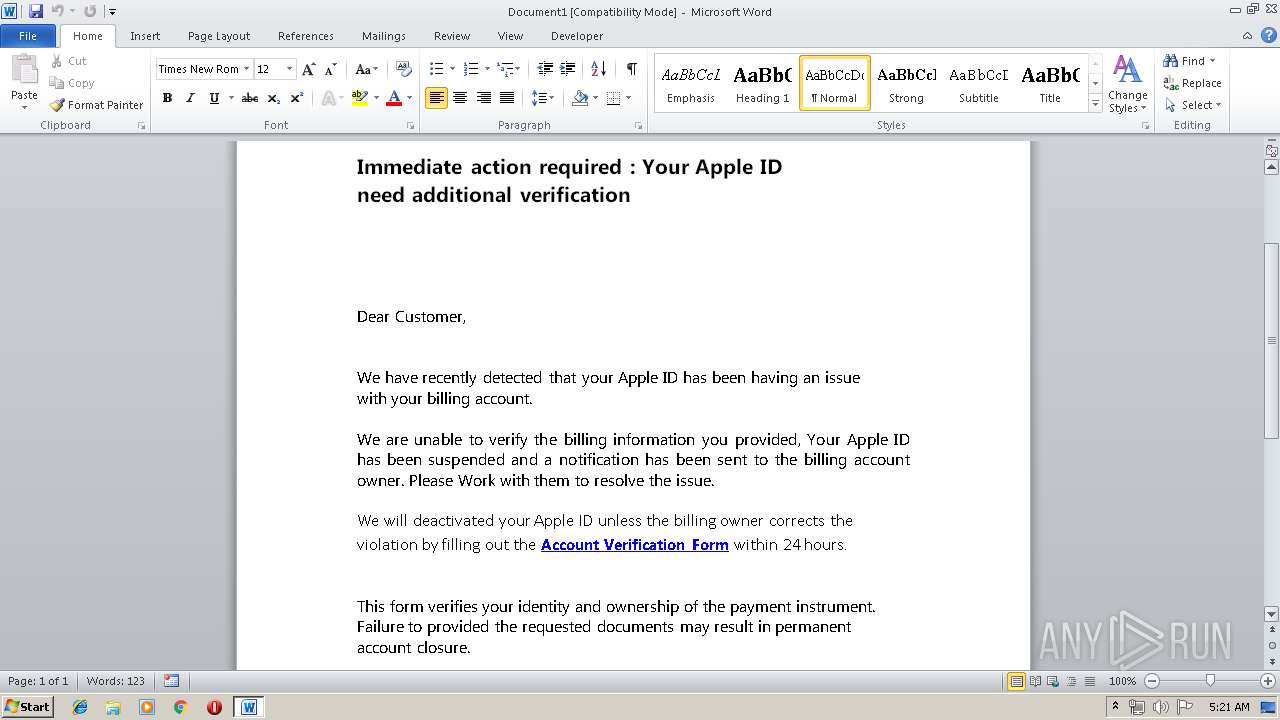Expand the Numbering list dropdown

[487, 69]
